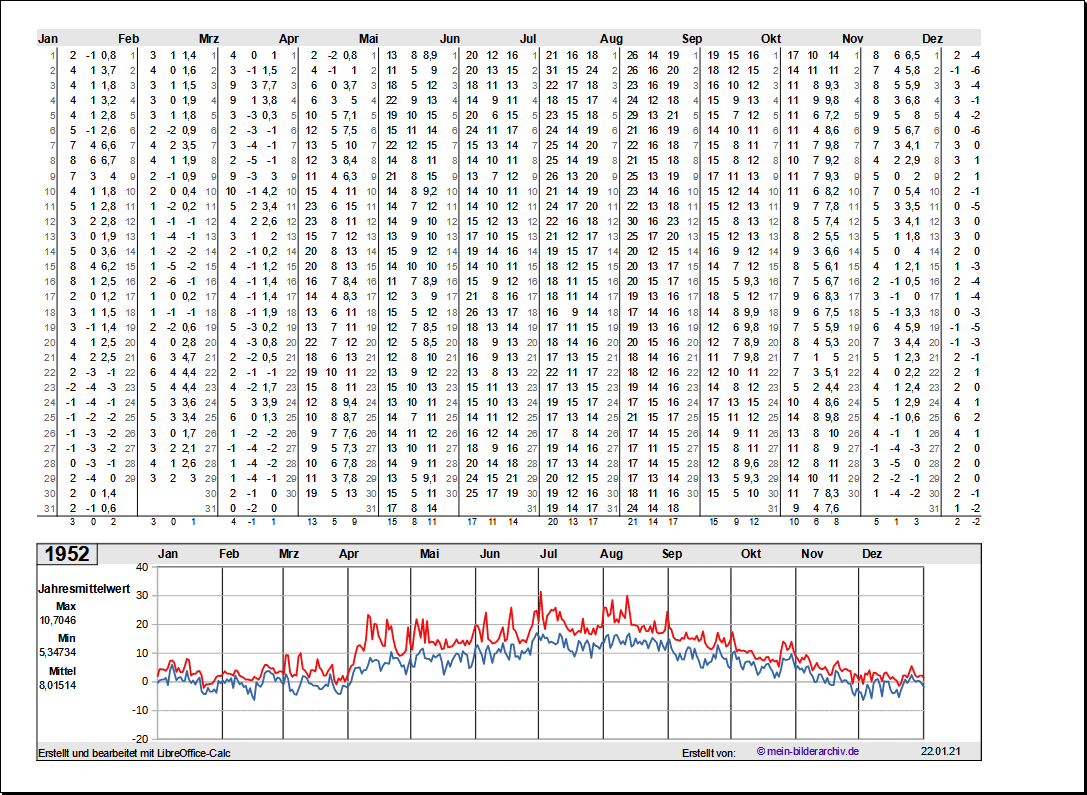Click the -20 label on the chart axis
Screen dimensions: 1087x795
click(139, 739)
